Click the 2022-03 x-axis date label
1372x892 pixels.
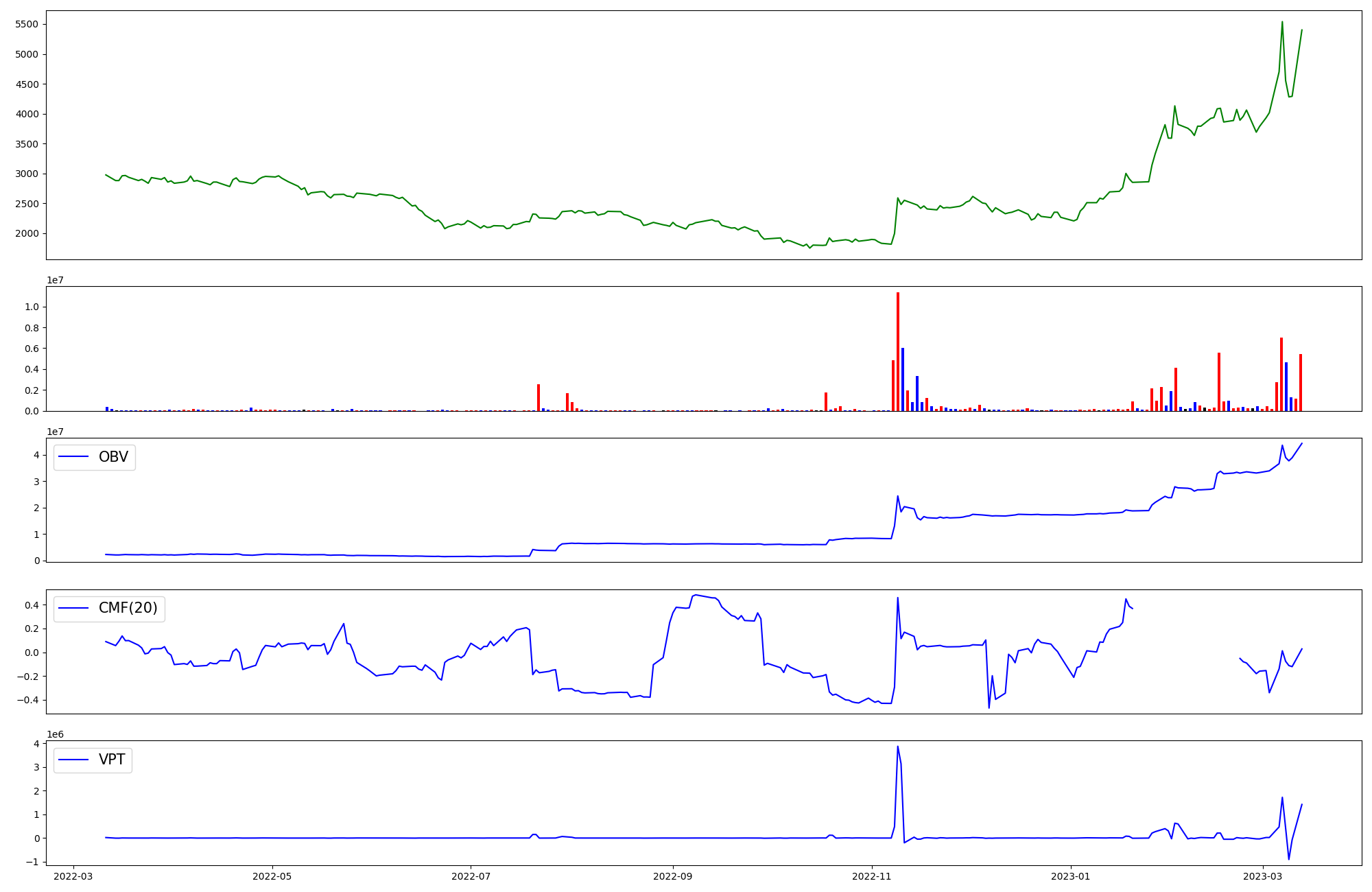tap(73, 876)
